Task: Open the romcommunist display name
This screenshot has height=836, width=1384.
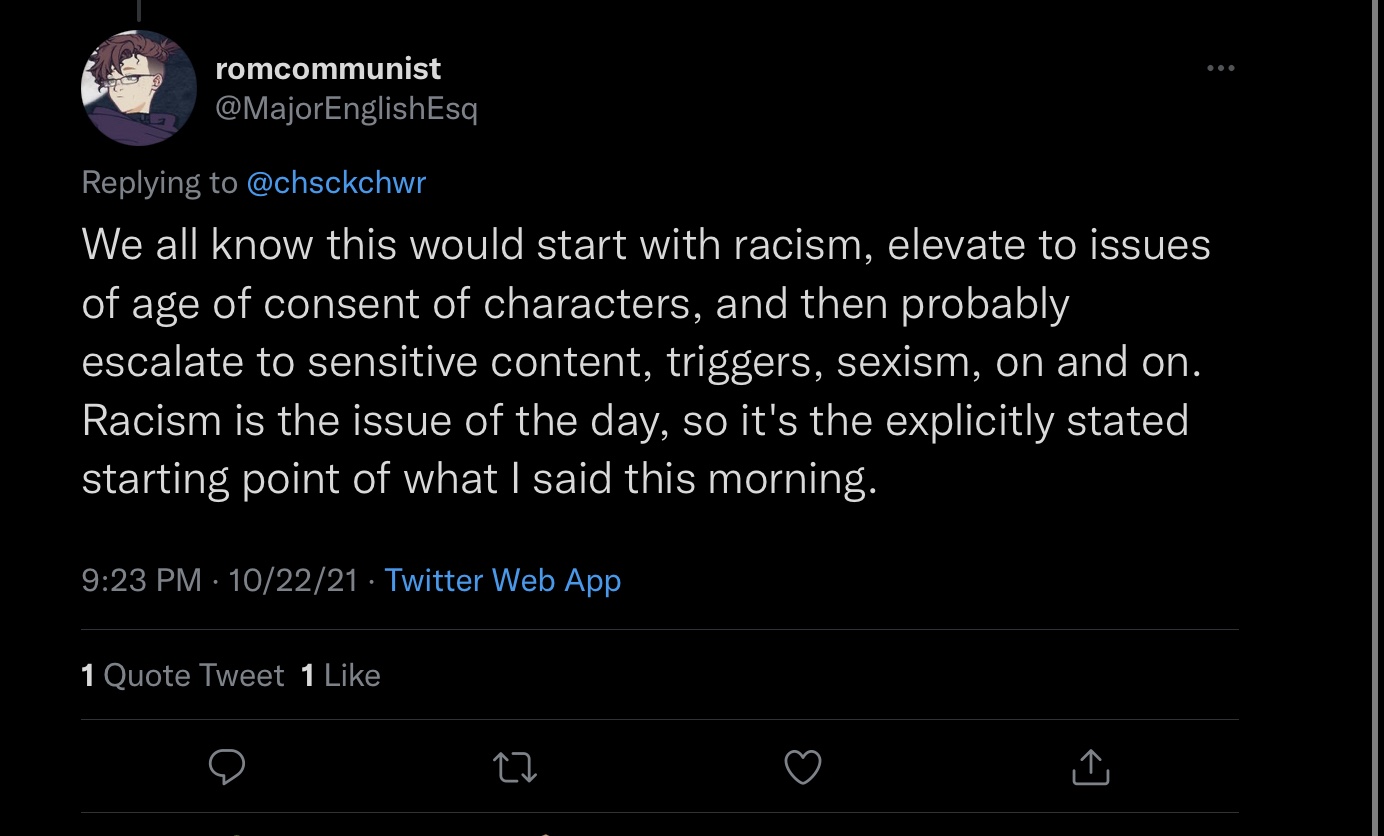Action: (x=328, y=68)
